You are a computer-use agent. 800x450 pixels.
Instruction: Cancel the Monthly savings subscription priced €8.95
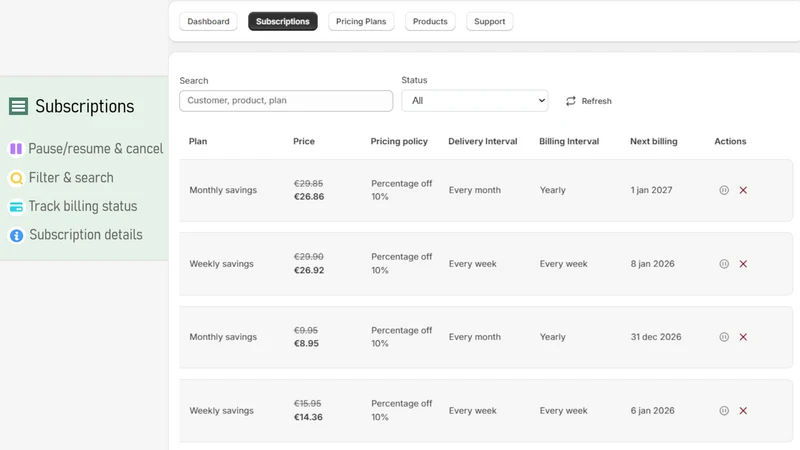tap(743, 337)
